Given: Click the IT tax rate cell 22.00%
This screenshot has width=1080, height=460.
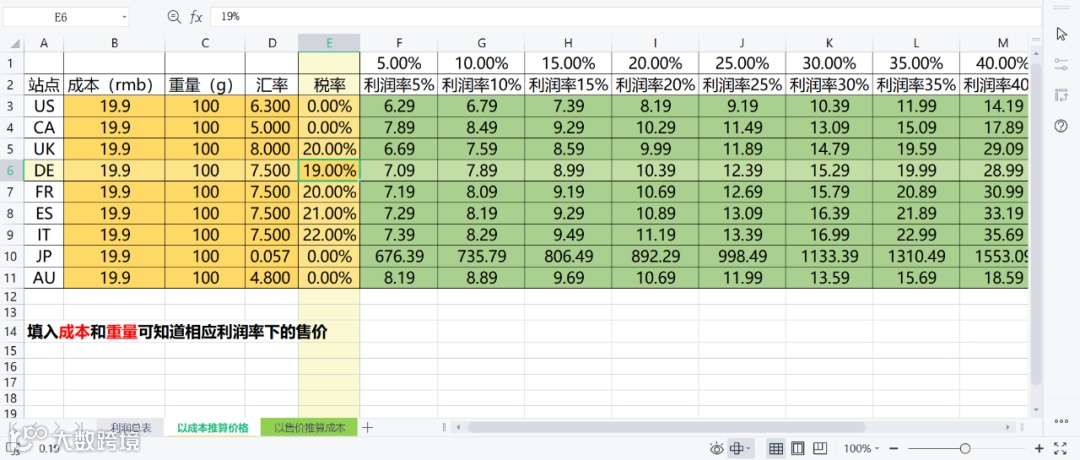Looking at the screenshot, I should click(329, 235).
